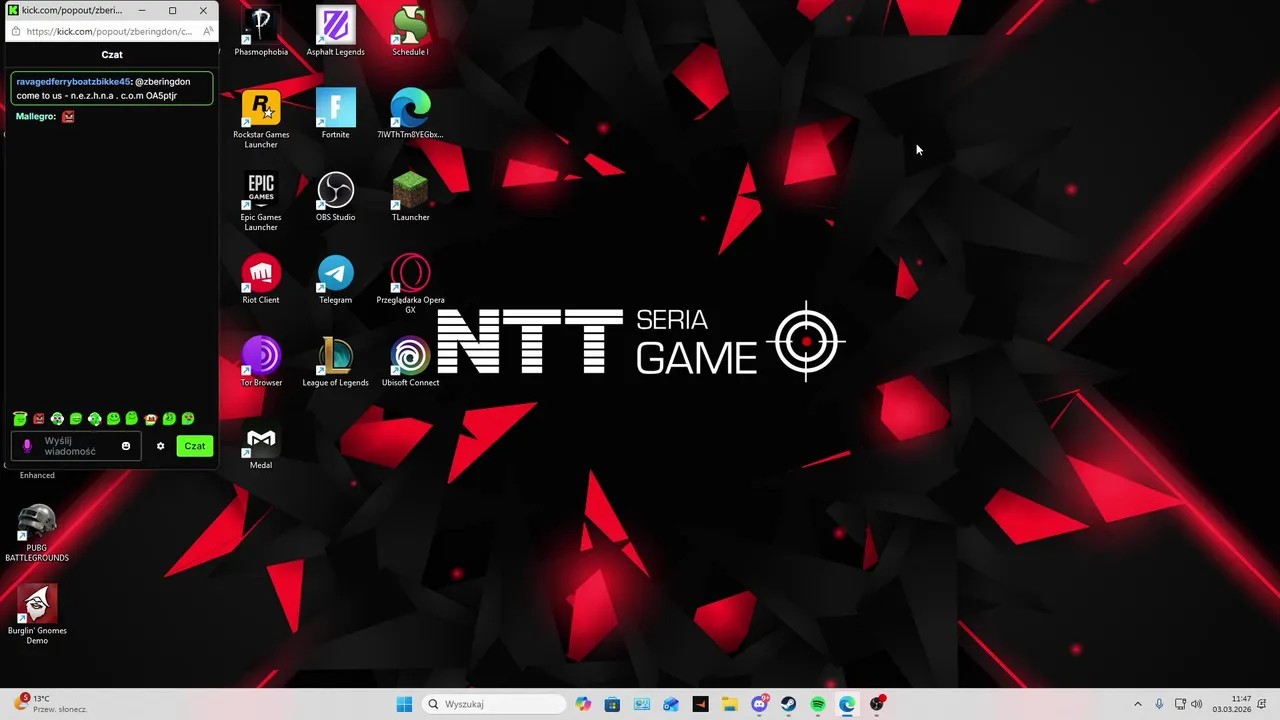Expand hidden system tray icons chevron

(x=1137, y=704)
